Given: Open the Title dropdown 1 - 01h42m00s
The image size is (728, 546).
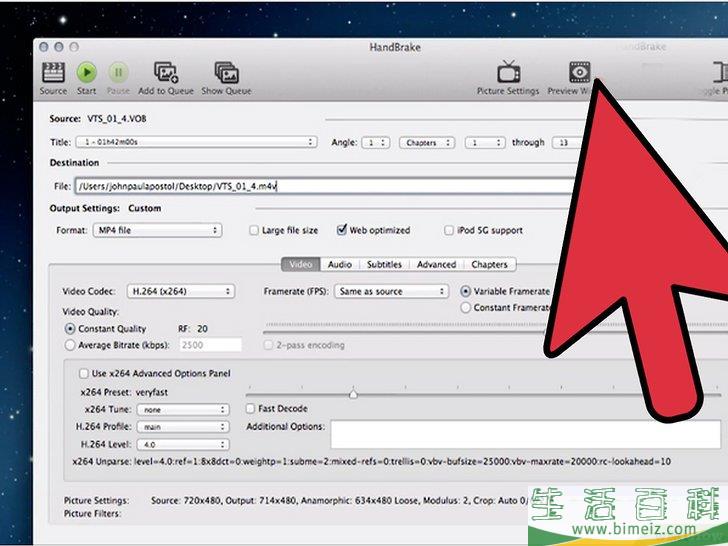Looking at the screenshot, I should [196, 142].
